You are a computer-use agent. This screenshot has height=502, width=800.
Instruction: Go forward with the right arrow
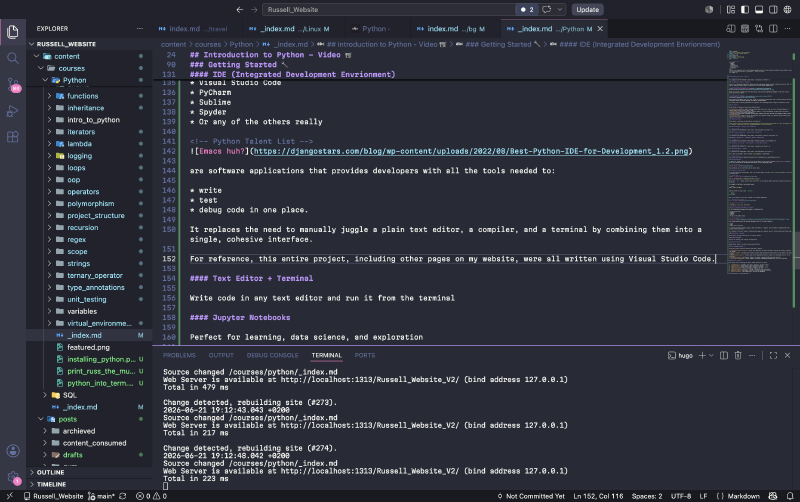pos(254,9)
